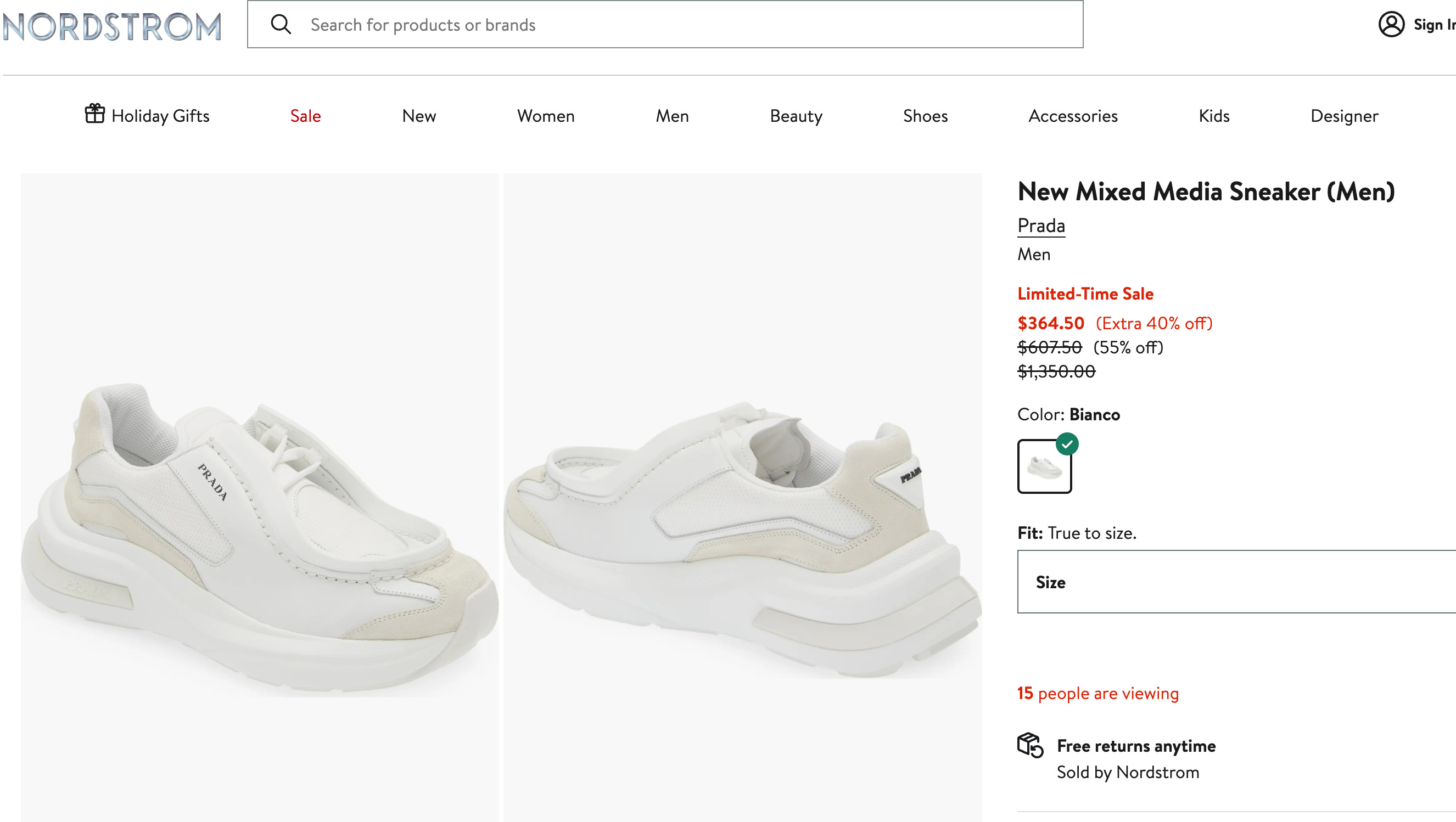
Task: Click the free returns package icon
Action: click(x=1030, y=745)
